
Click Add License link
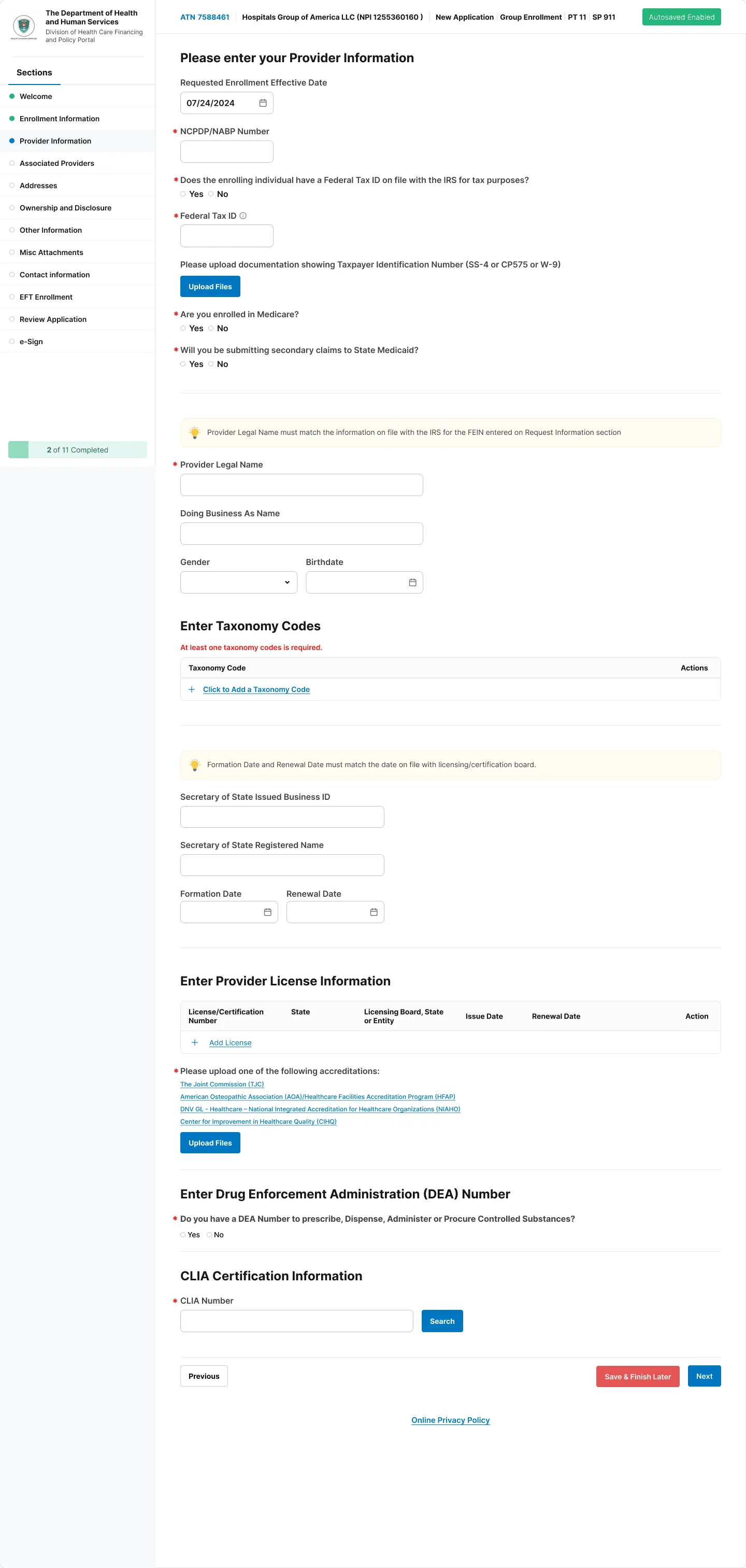pos(230,1043)
